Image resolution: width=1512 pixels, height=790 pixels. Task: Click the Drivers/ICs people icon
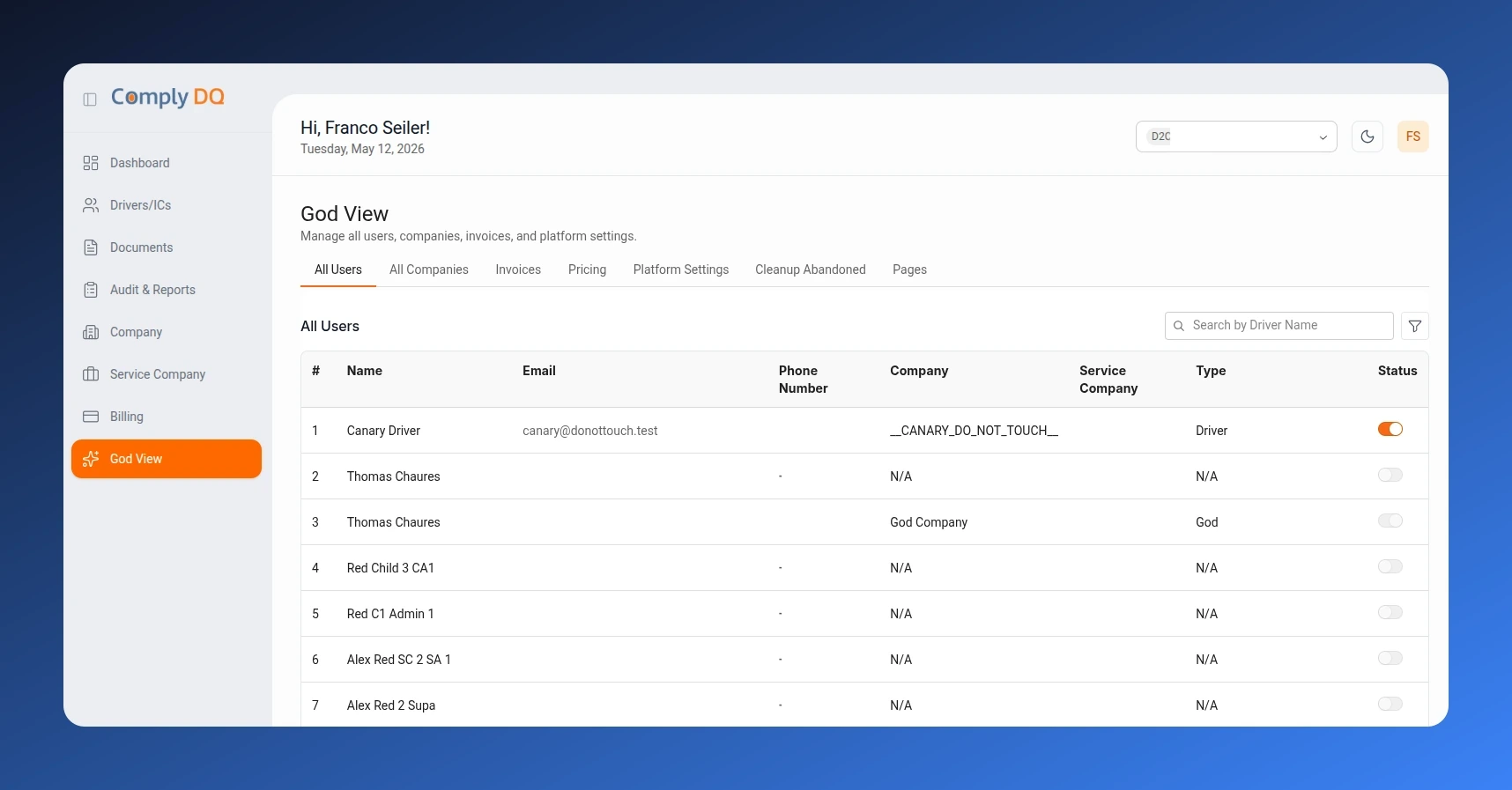click(x=91, y=205)
